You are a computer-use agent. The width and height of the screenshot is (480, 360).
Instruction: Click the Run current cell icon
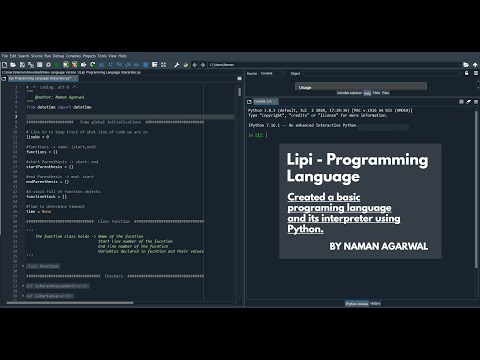(x=66, y=65)
